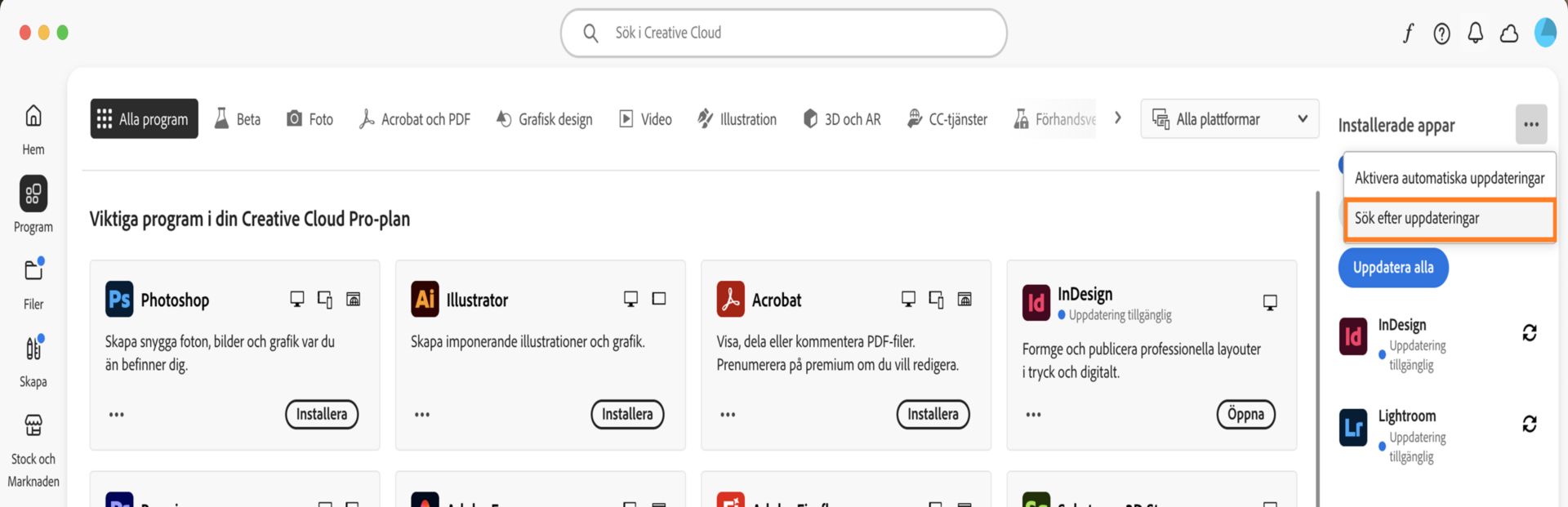Open the Alla plattformar dropdown
This screenshot has width=1568, height=507.
click(x=1230, y=119)
